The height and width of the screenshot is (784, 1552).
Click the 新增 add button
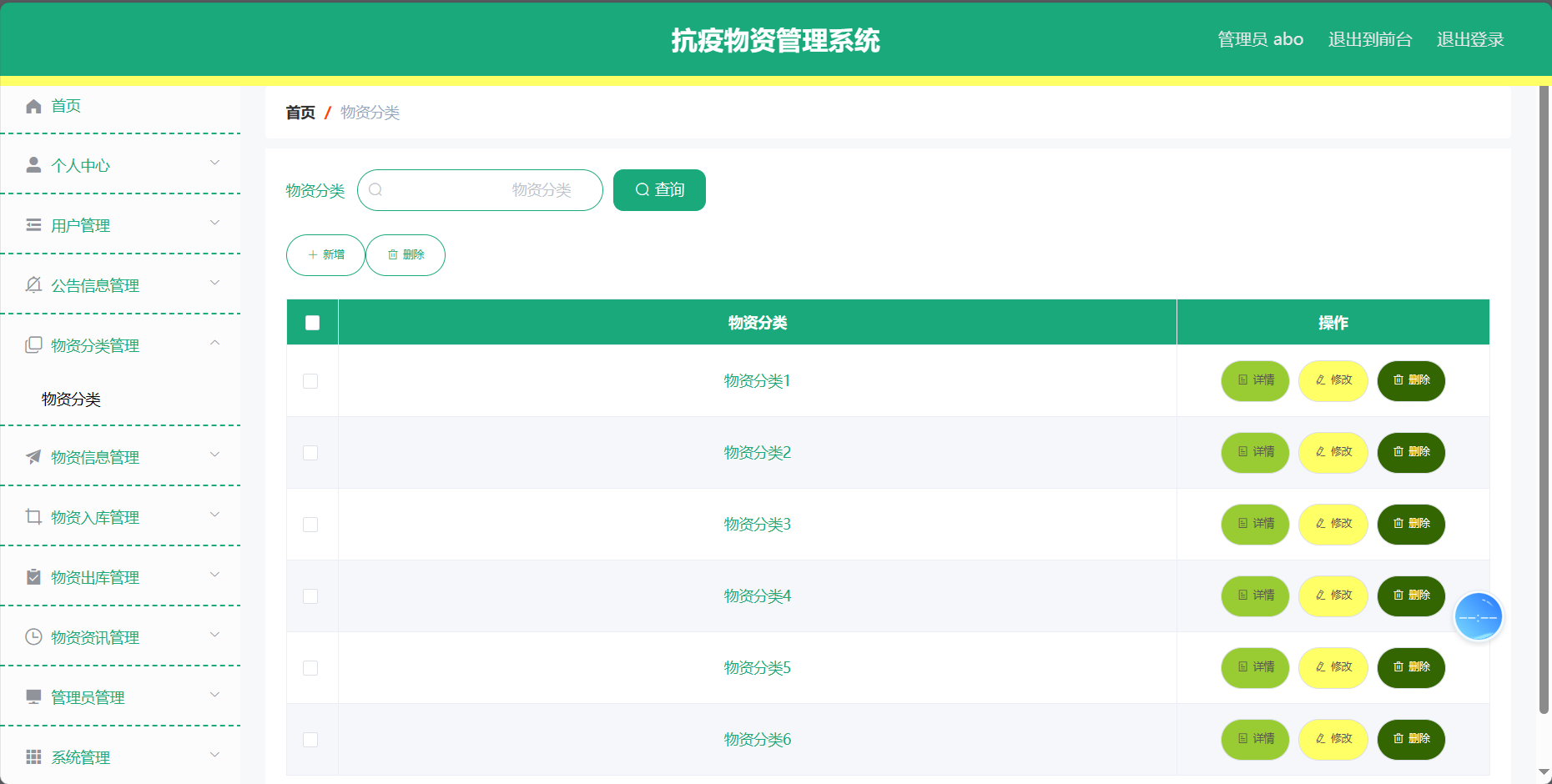(325, 255)
